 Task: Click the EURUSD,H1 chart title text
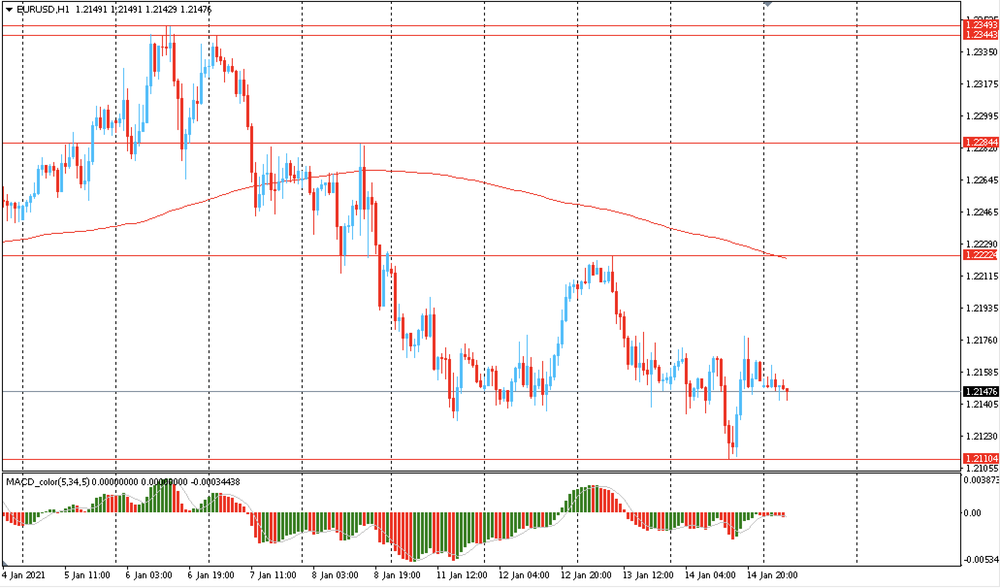pyautogui.click(x=43, y=10)
